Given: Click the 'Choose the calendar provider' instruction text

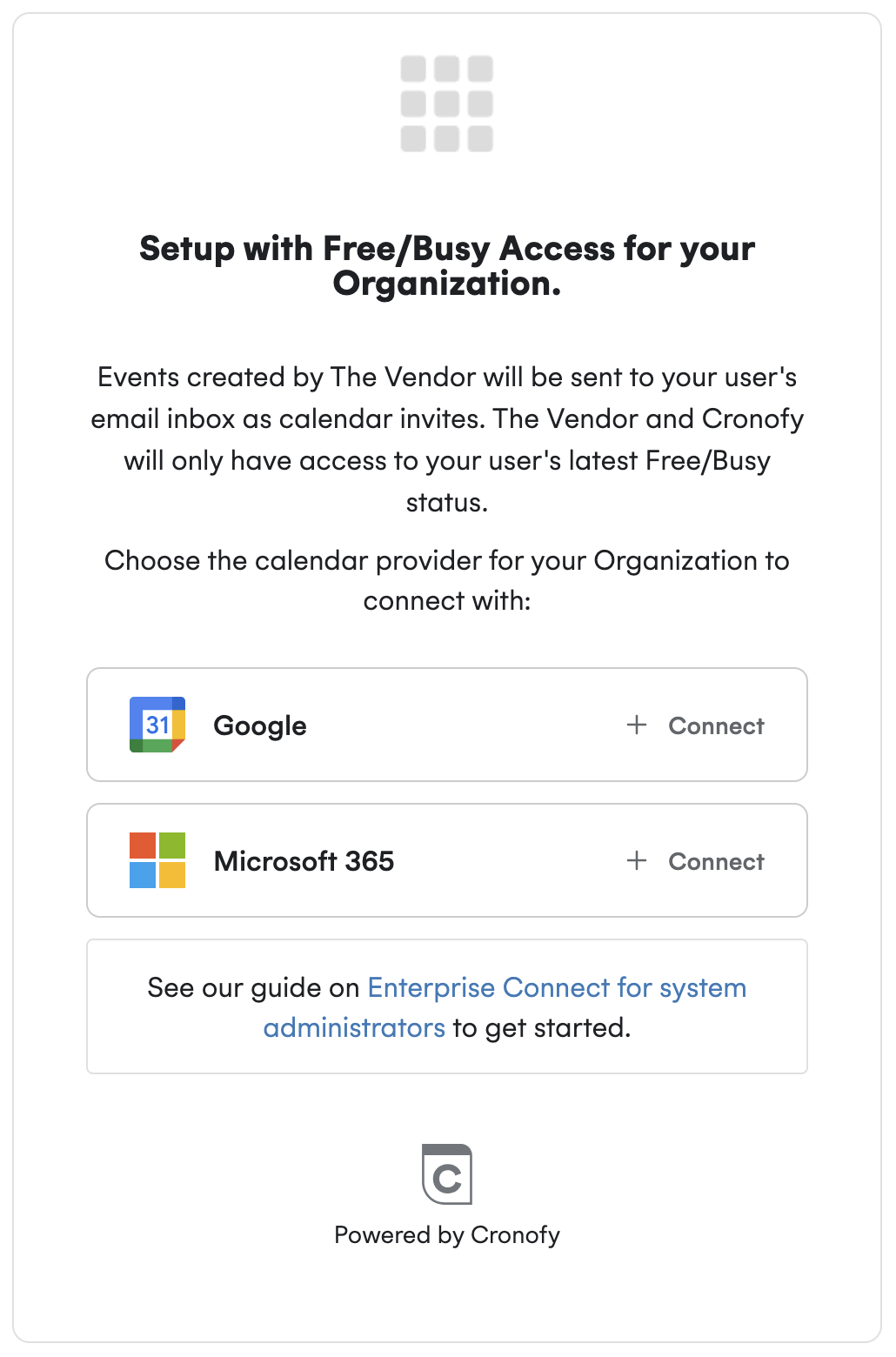Looking at the screenshot, I should (x=447, y=561).
